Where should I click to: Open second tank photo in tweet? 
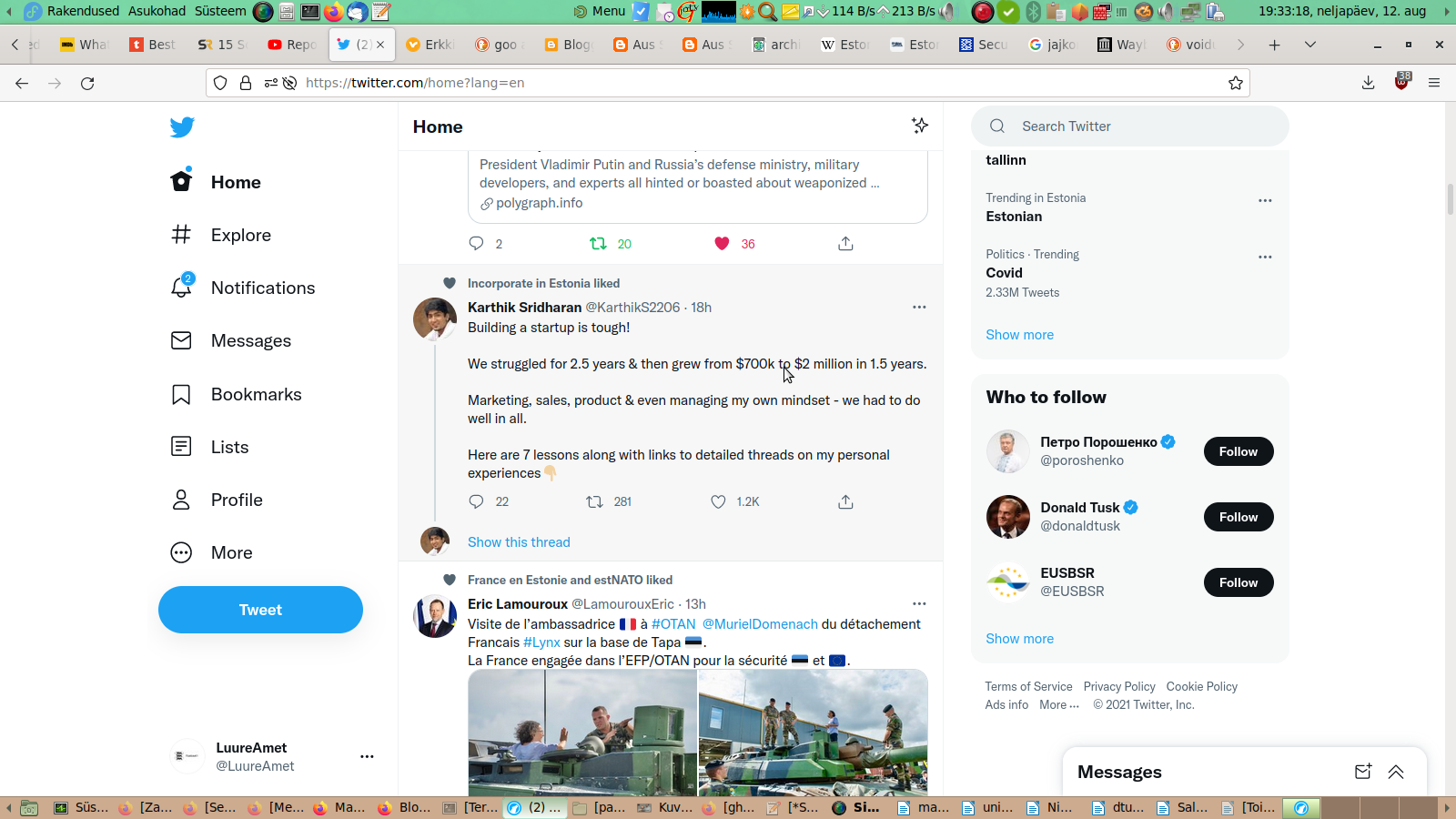(x=813, y=733)
